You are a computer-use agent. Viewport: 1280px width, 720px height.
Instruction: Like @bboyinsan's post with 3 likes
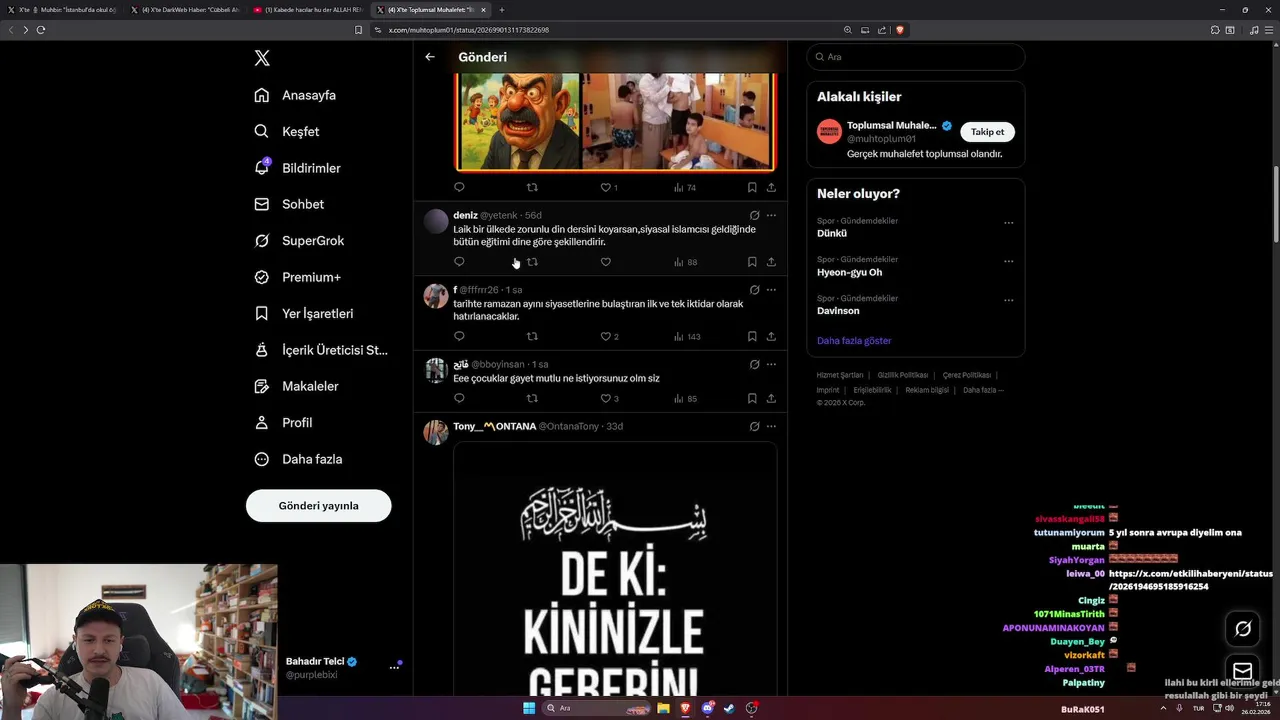coord(609,398)
